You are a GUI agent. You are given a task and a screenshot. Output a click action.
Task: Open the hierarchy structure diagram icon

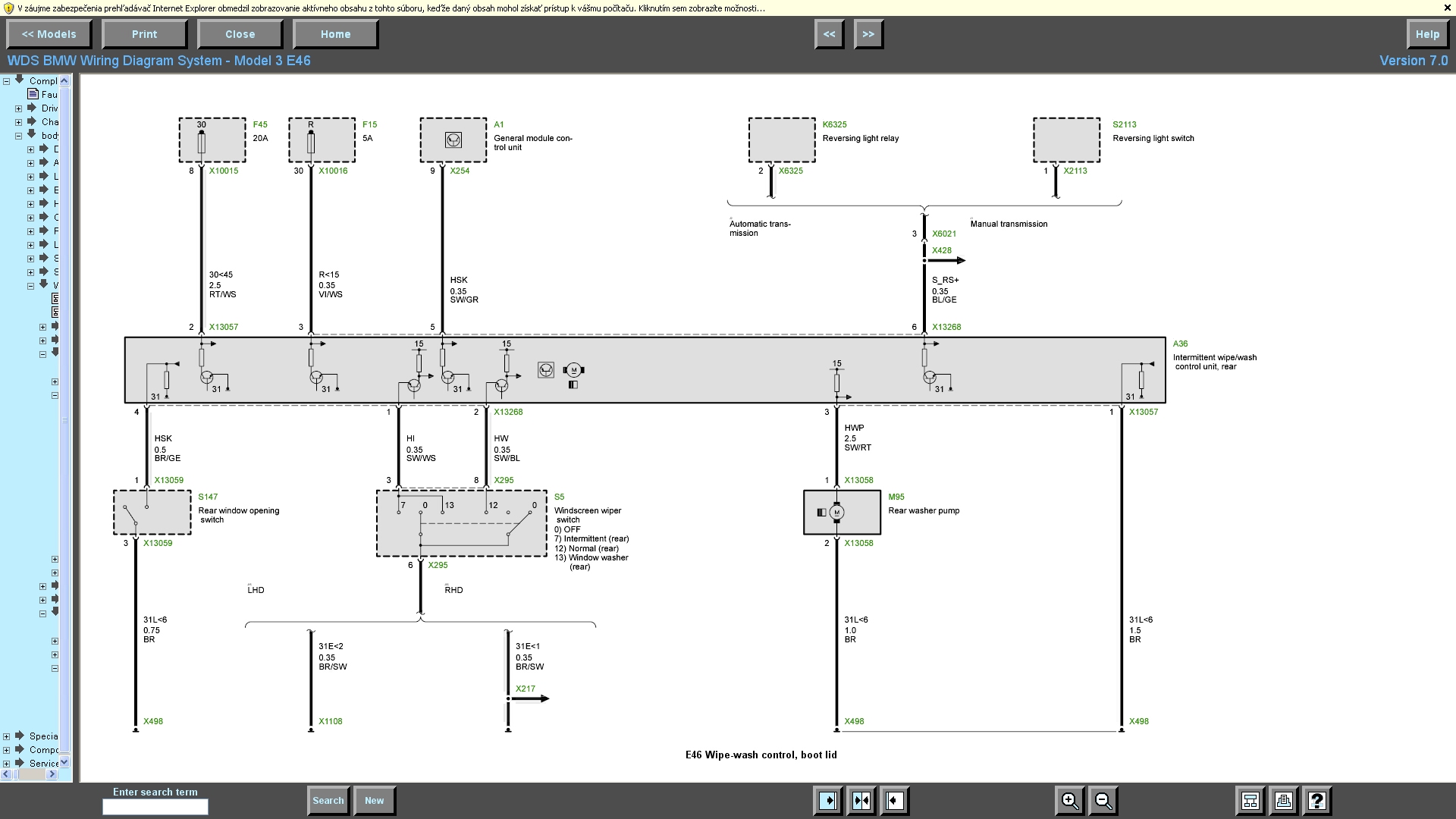pos(1250,801)
